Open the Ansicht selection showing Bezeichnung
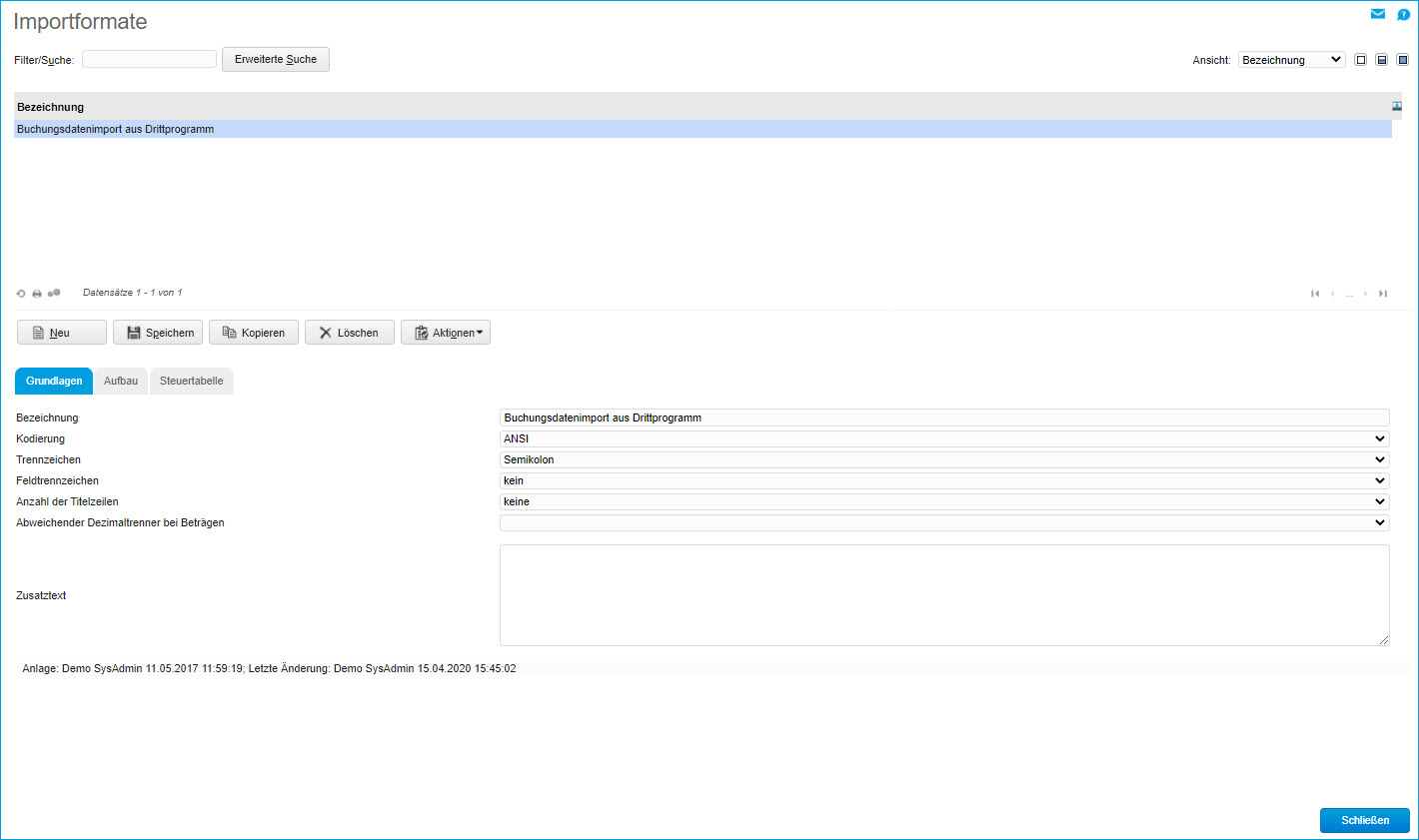The image size is (1419, 840). [x=1291, y=59]
